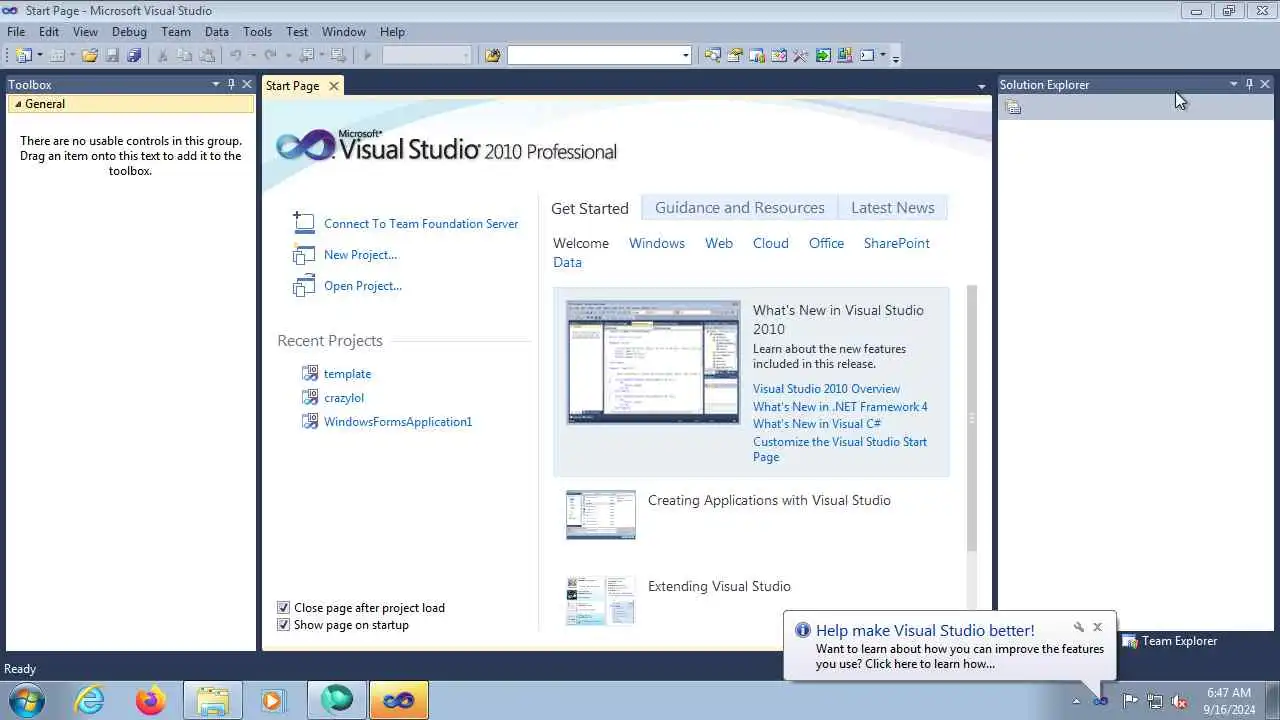Switch to the Team Explorer tab
This screenshot has height=720, width=1280.
1169,641
